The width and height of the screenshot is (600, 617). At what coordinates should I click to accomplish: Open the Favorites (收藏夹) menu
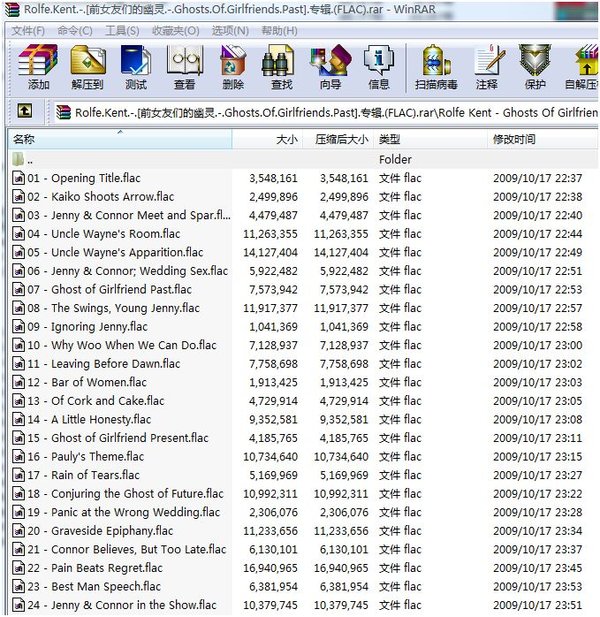(x=175, y=31)
